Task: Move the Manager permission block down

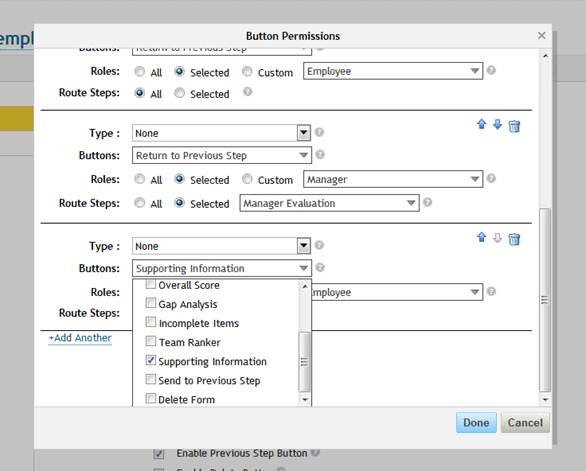Action: (x=497, y=124)
